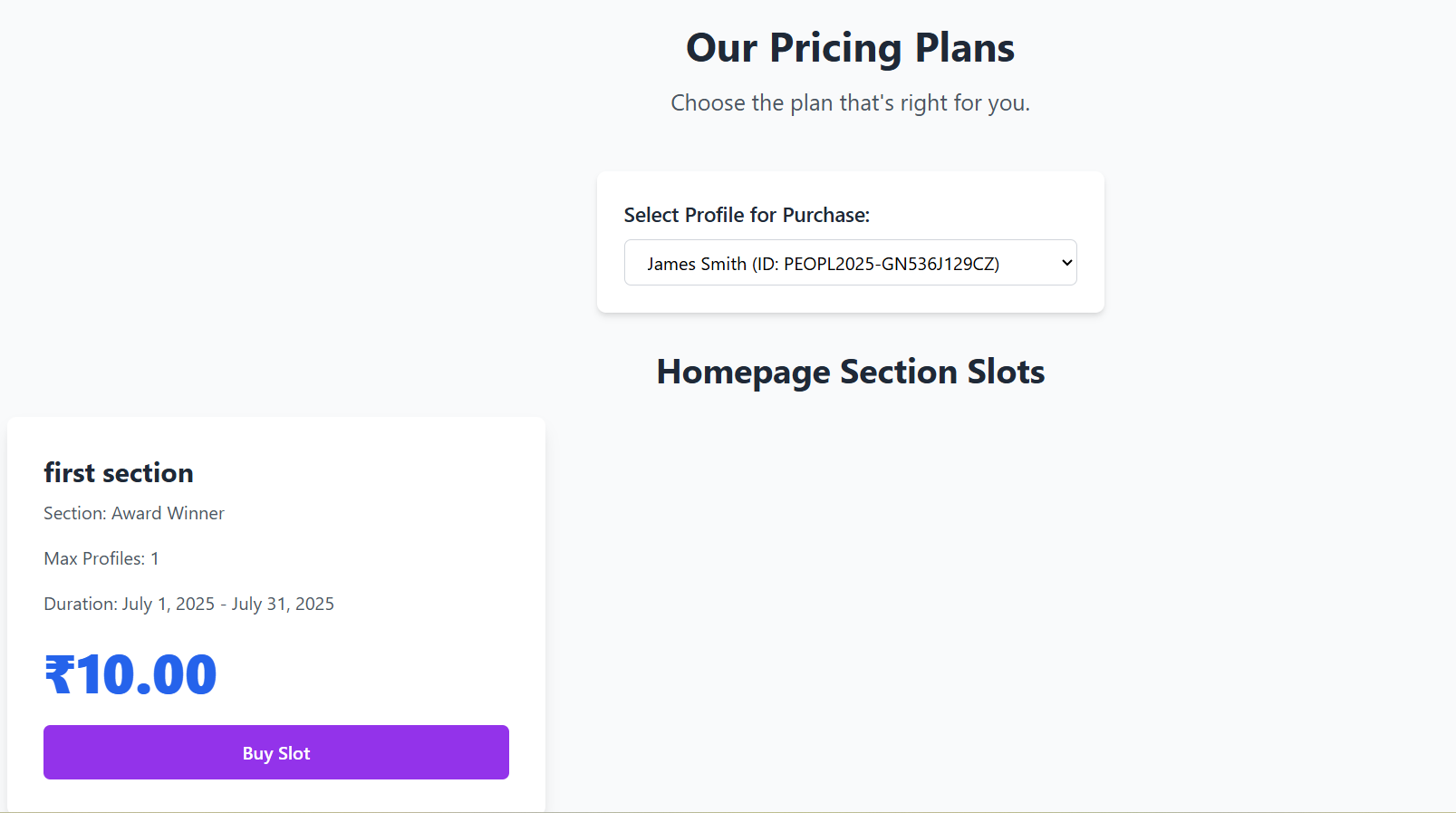Image resolution: width=1456 pixels, height=813 pixels.
Task: Click the July 1, 2025 start date
Action: click(x=169, y=604)
